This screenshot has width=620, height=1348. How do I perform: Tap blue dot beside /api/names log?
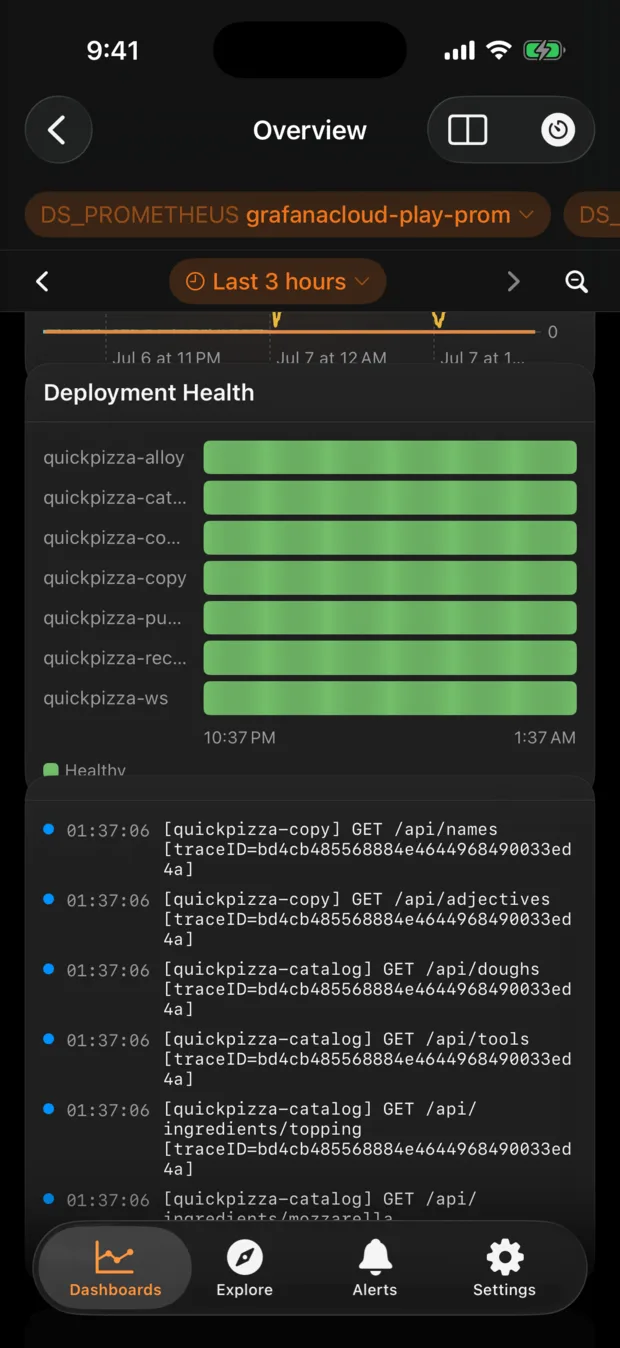[49, 829]
